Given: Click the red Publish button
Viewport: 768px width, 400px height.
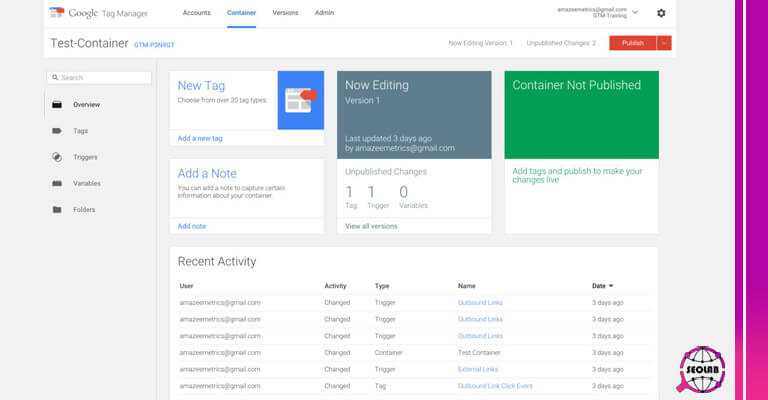Looking at the screenshot, I should pyautogui.click(x=632, y=43).
